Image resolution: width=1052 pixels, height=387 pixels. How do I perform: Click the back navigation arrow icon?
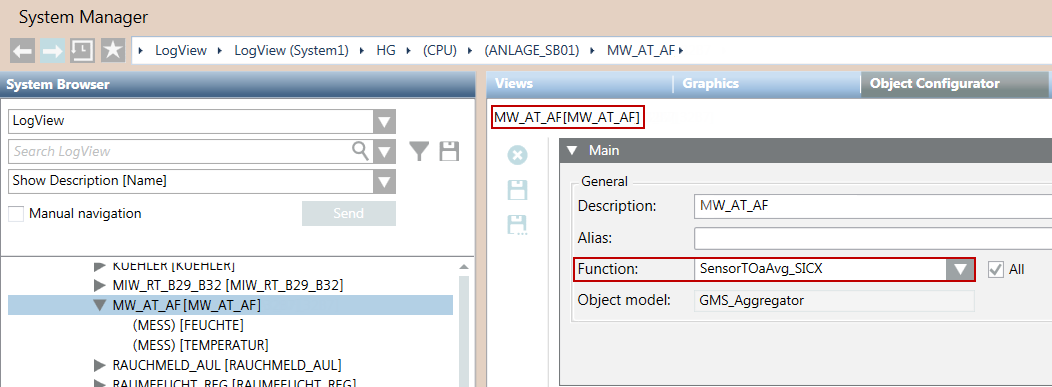(x=23, y=50)
